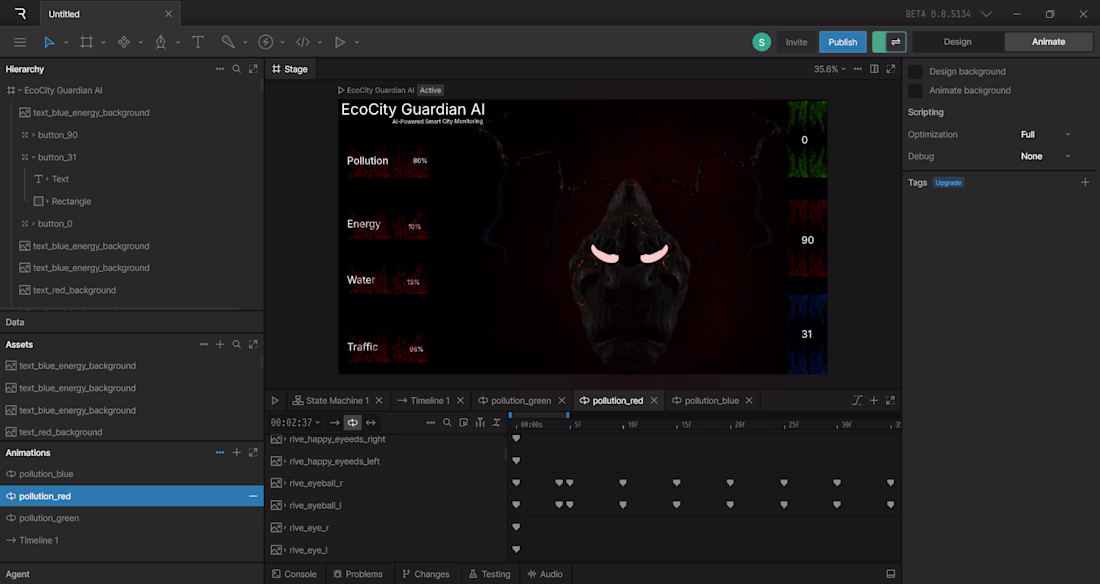Click the Invite button
1100x584 pixels.
click(x=796, y=42)
